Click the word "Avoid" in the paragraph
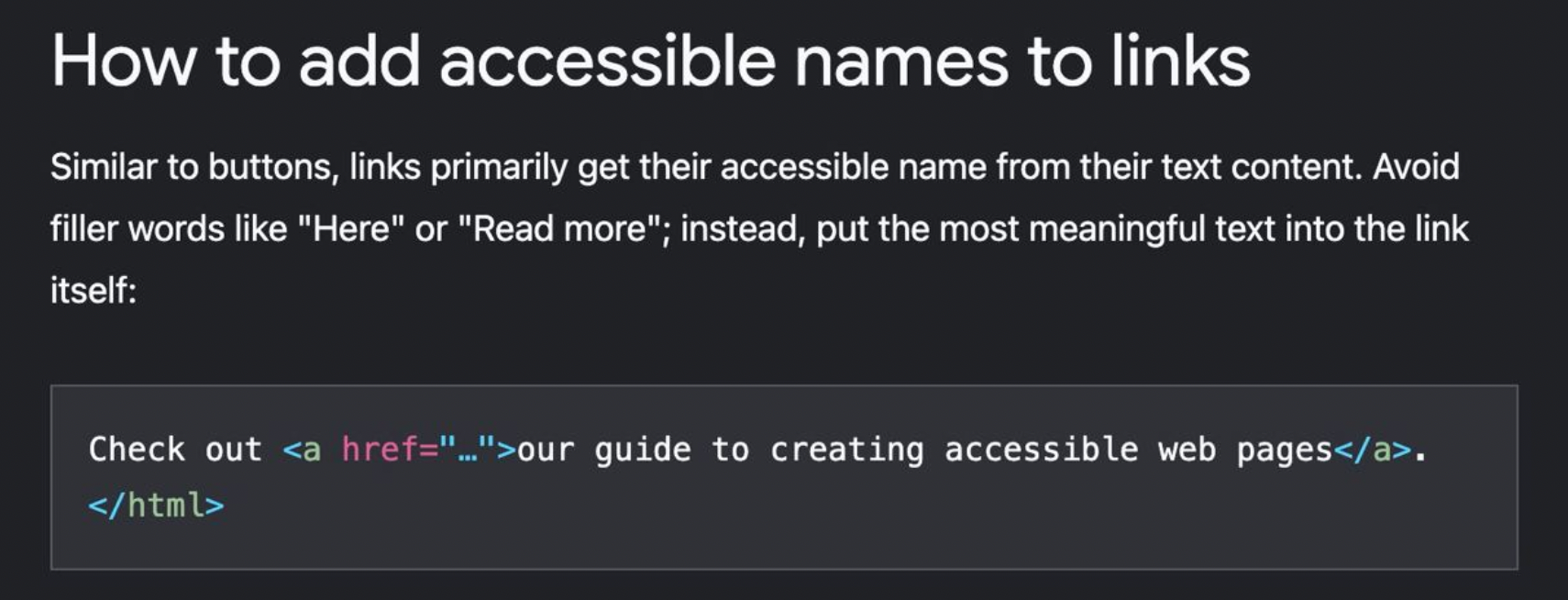Image resolution: width=1568 pixels, height=600 pixels. pyautogui.click(x=1416, y=167)
